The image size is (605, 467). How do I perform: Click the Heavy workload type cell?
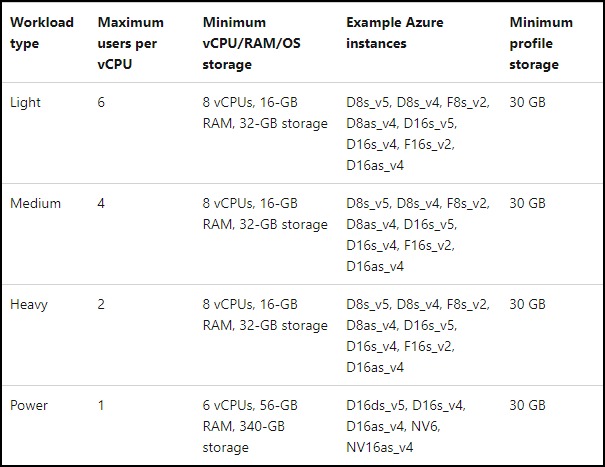[x=30, y=303]
